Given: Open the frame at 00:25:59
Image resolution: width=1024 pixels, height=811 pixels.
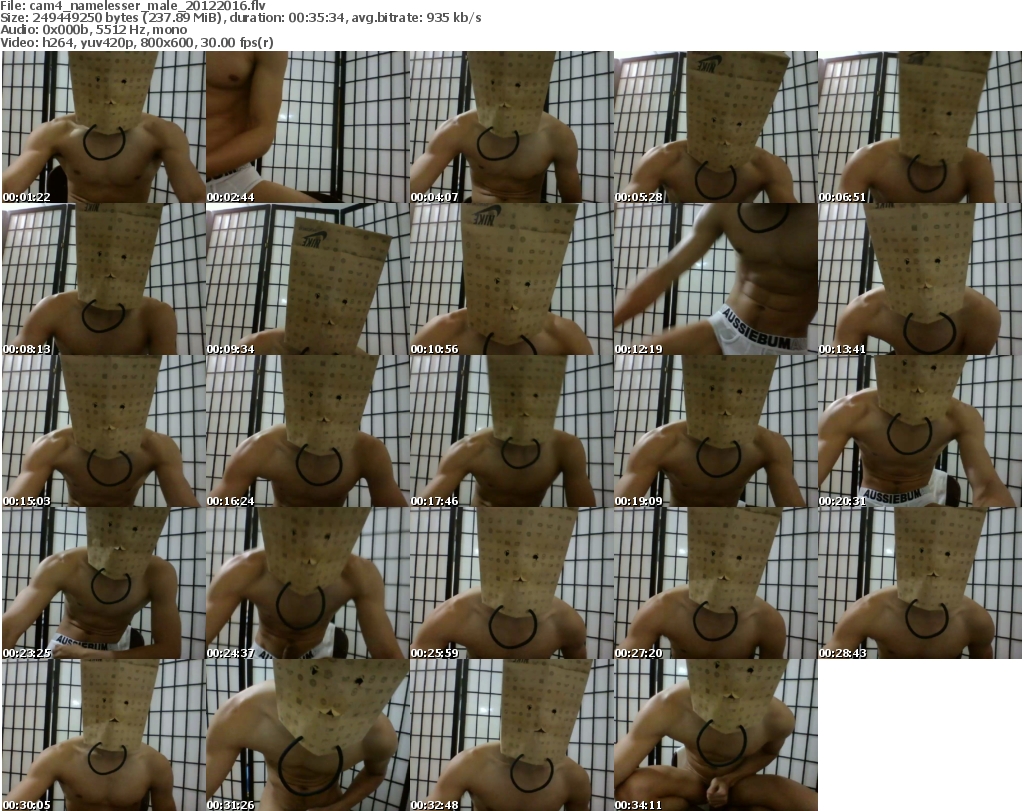Looking at the screenshot, I should click(511, 583).
